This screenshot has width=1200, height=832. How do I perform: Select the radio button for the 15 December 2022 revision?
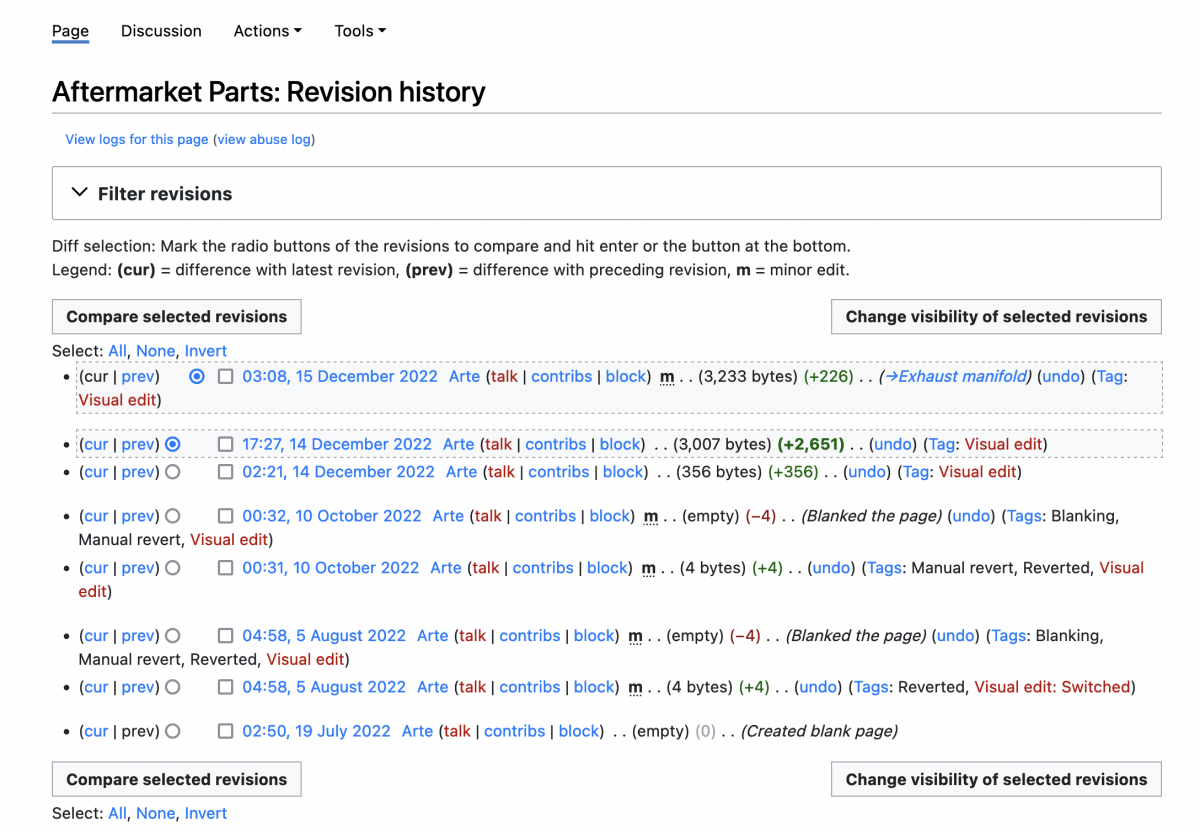tap(196, 376)
